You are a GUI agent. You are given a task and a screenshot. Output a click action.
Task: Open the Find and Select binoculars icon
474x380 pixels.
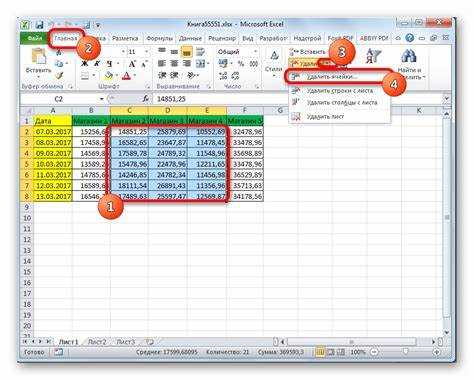click(409, 56)
